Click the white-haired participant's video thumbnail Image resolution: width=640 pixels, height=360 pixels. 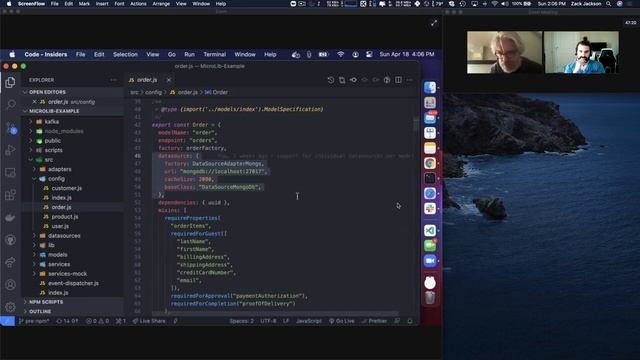(504, 52)
